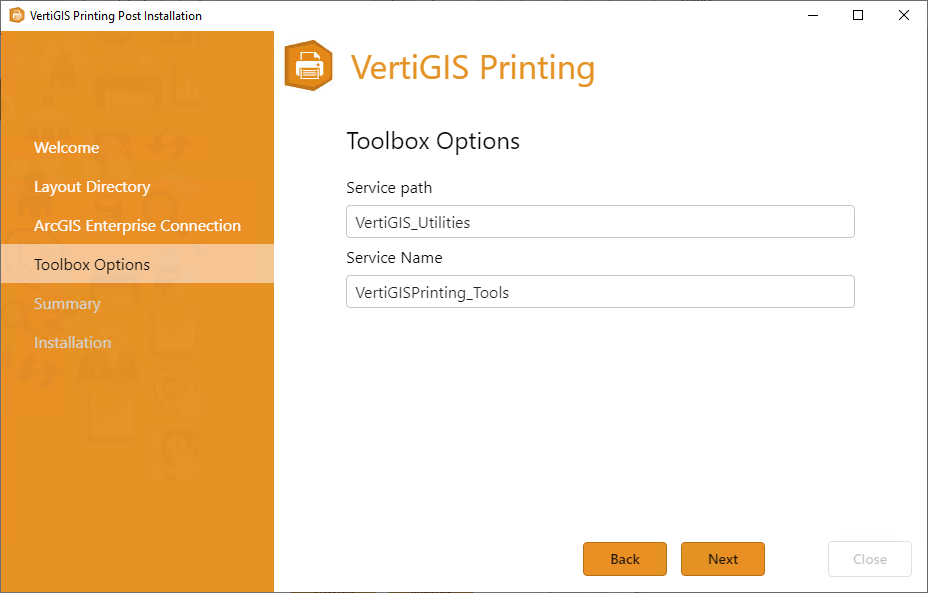Click the disabled Close button

click(x=869, y=559)
